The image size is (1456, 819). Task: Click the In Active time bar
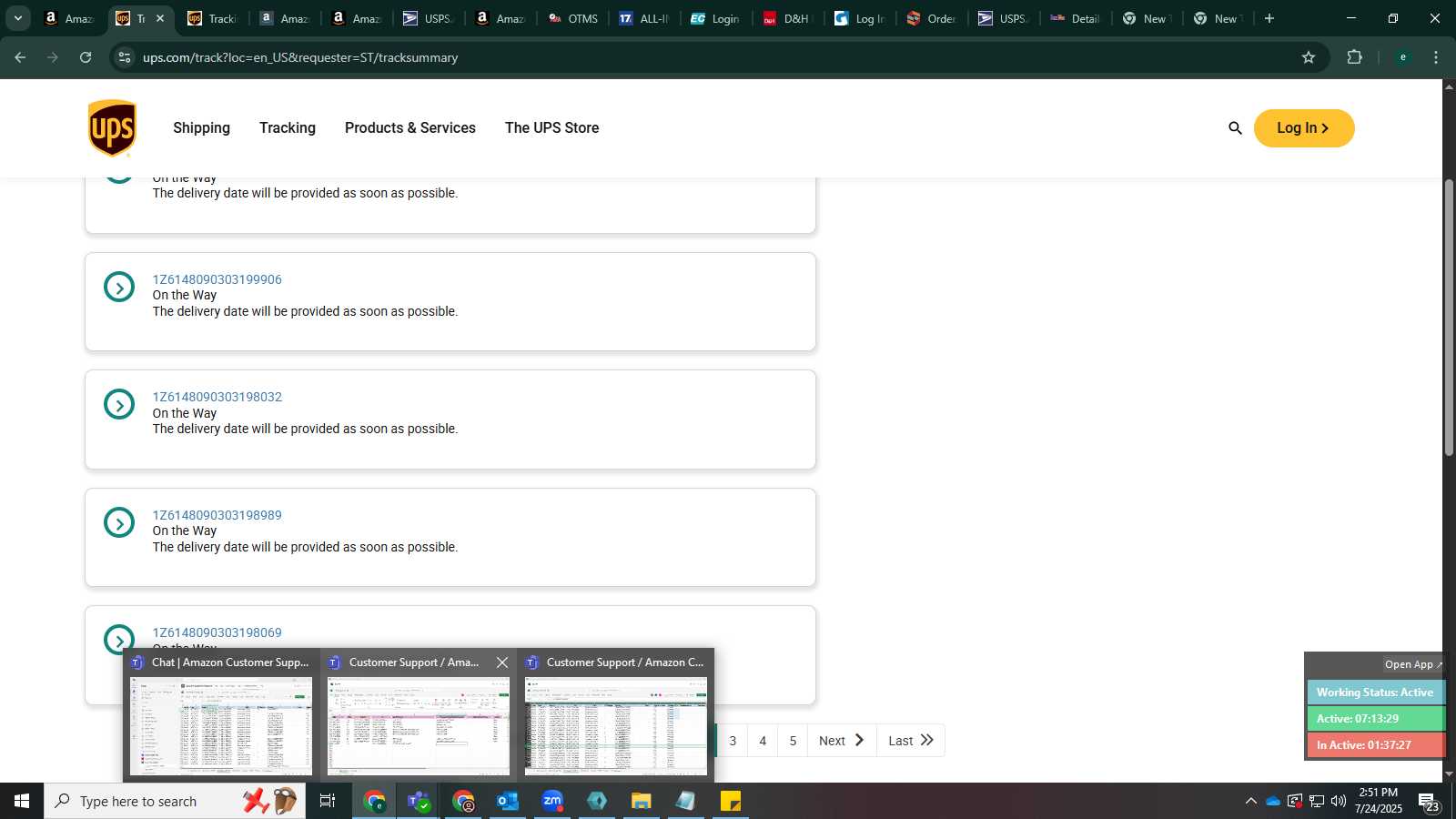pyautogui.click(x=1375, y=745)
